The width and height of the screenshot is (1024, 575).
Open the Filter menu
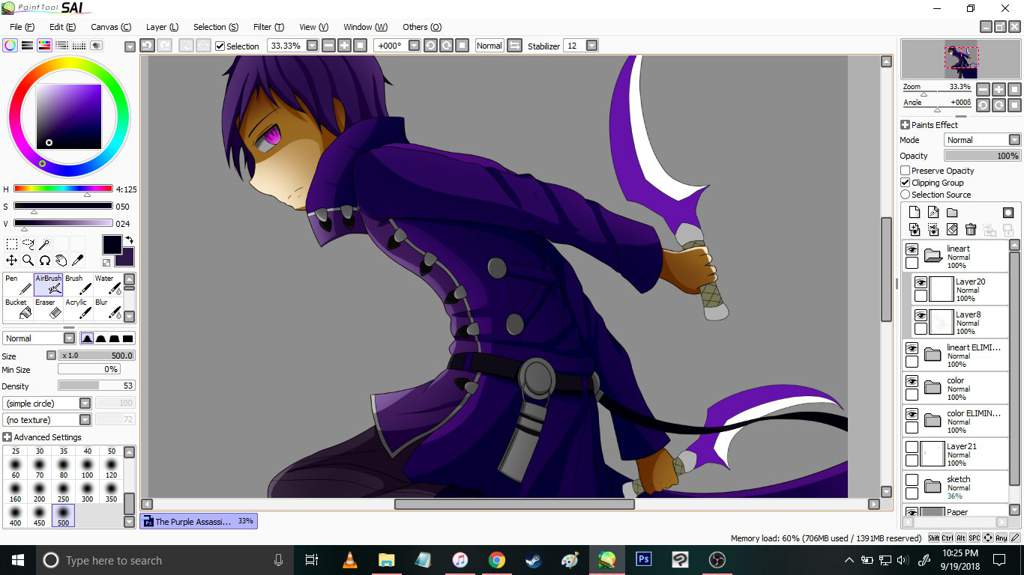(268, 27)
